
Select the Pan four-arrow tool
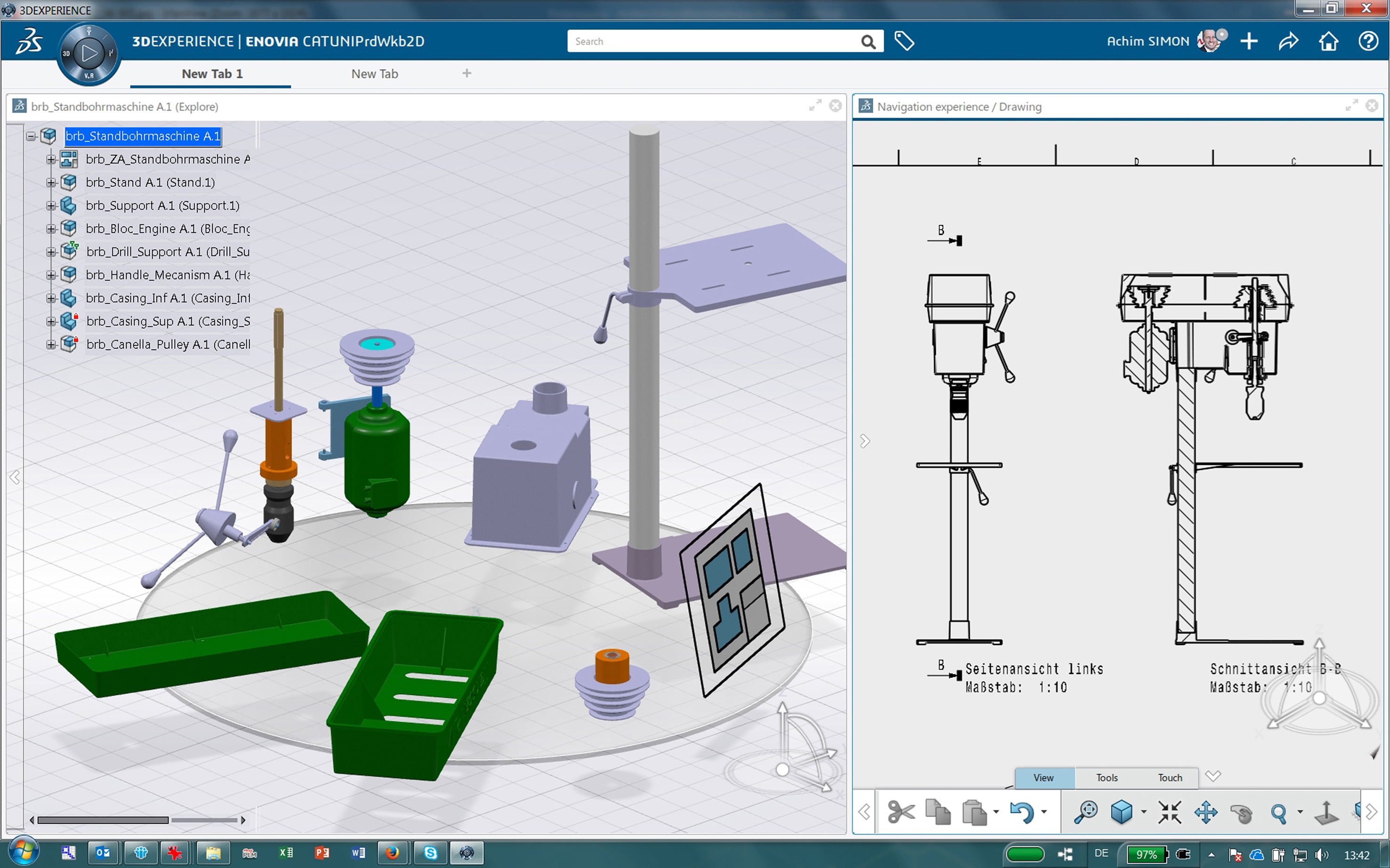point(1205,812)
